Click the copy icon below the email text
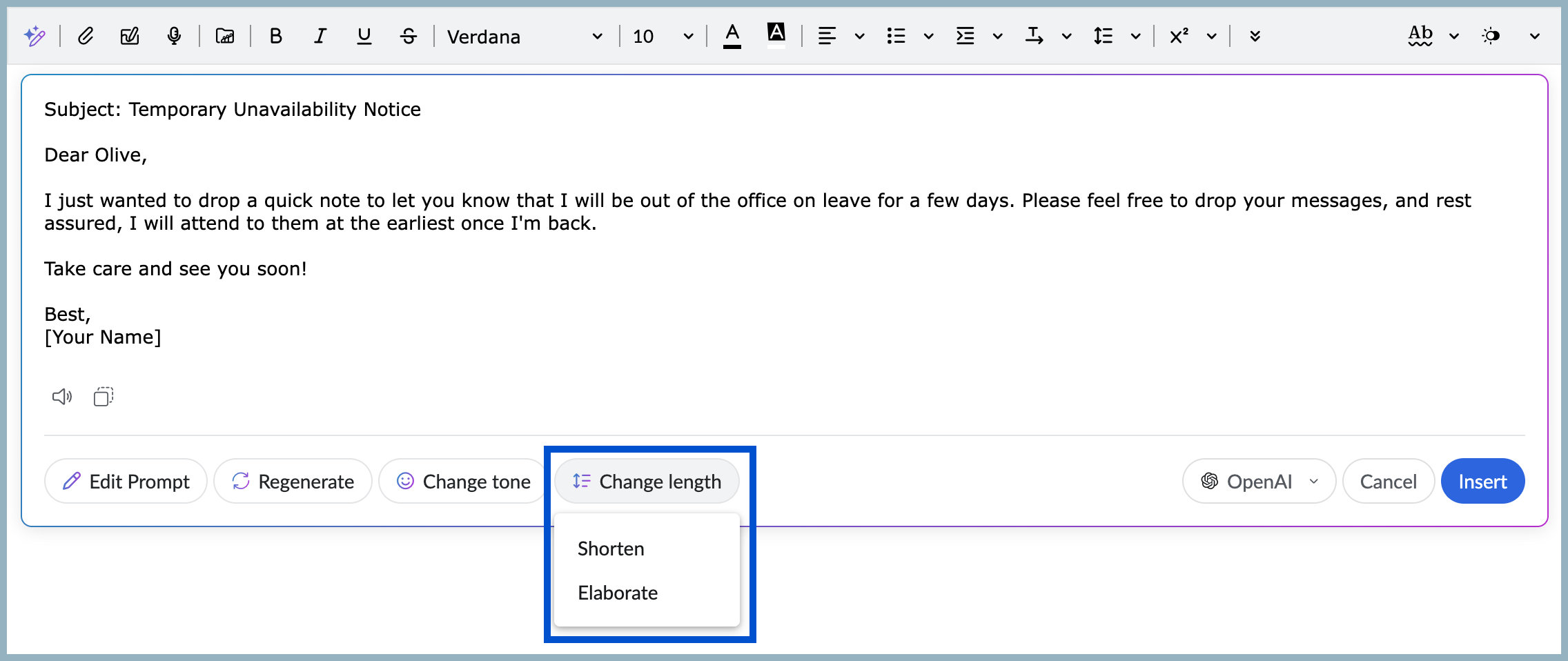1568x661 pixels. [x=102, y=396]
